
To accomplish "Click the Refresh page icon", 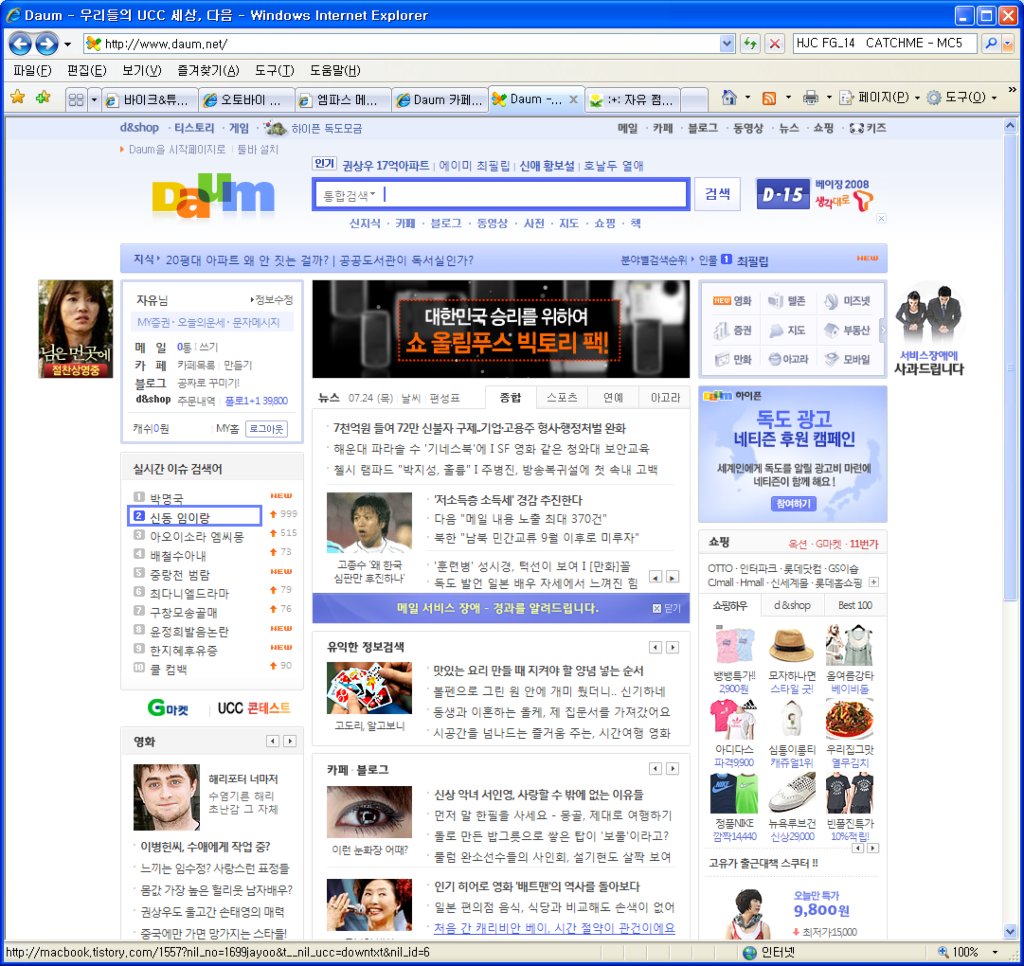I will click(750, 44).
